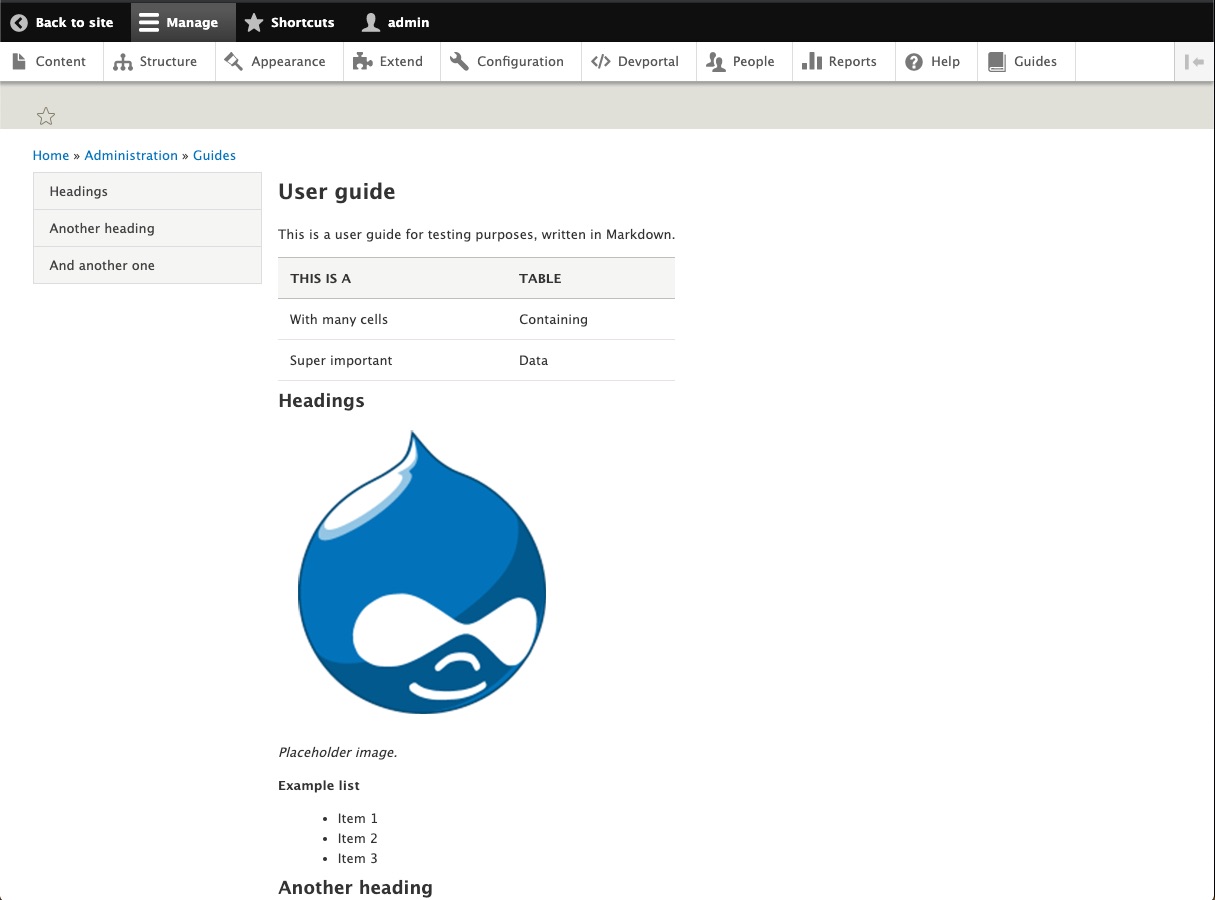Toggle the toolbar orientation control on the right

1196,61
